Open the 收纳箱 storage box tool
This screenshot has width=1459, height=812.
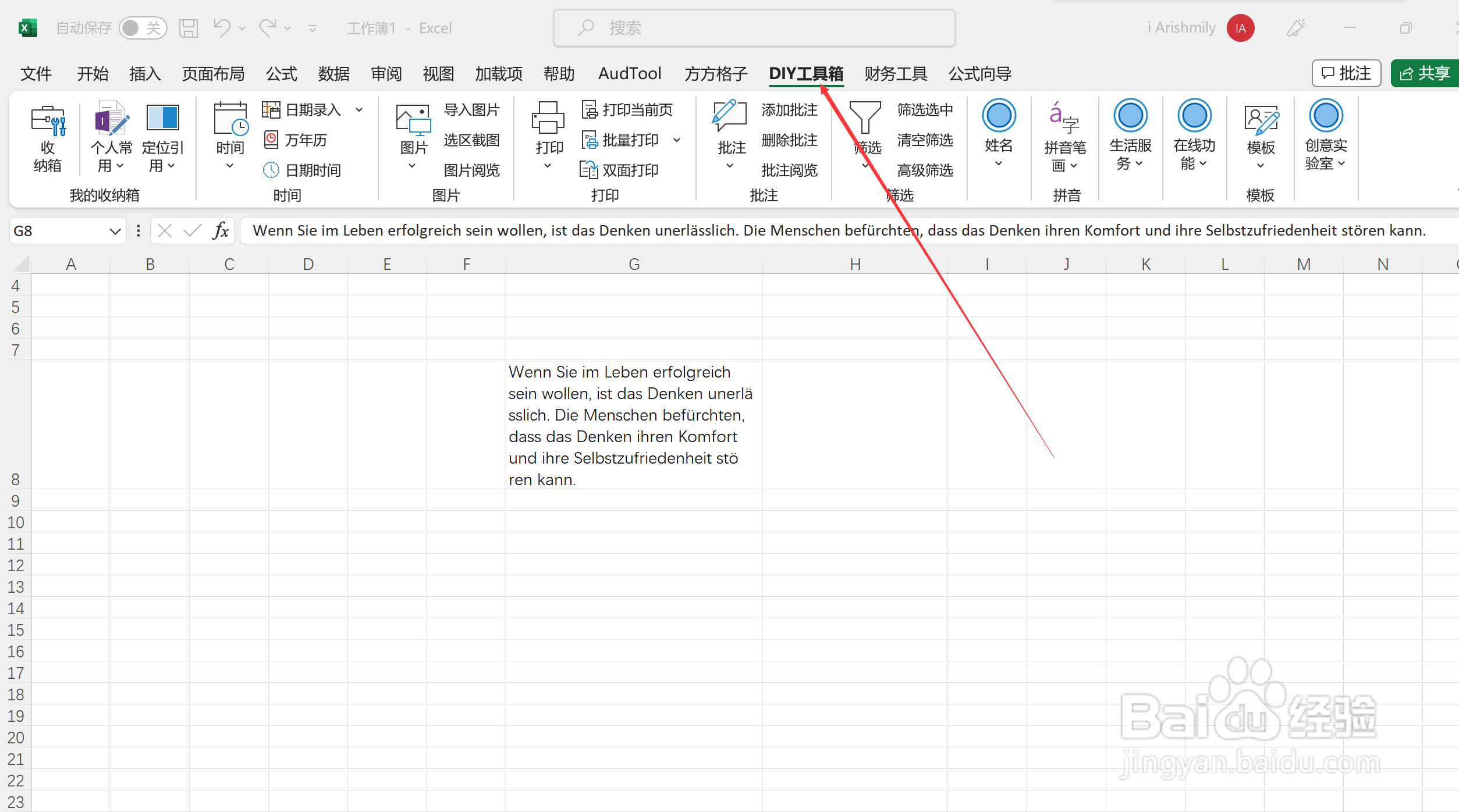point(48,138)
